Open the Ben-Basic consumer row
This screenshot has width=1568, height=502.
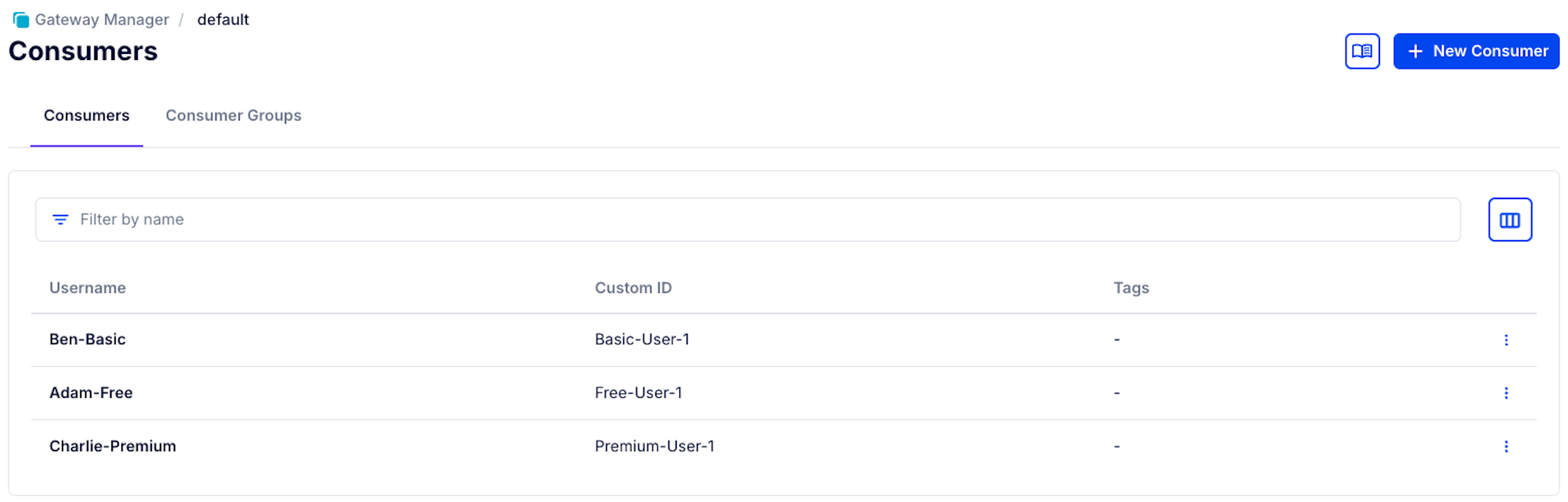click(x=88, y=339)
